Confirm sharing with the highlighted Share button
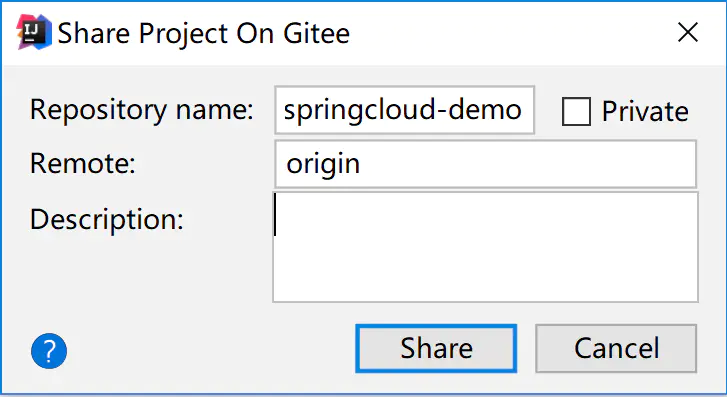The height and width of the screenshot is (397, 727). (436, 348)
